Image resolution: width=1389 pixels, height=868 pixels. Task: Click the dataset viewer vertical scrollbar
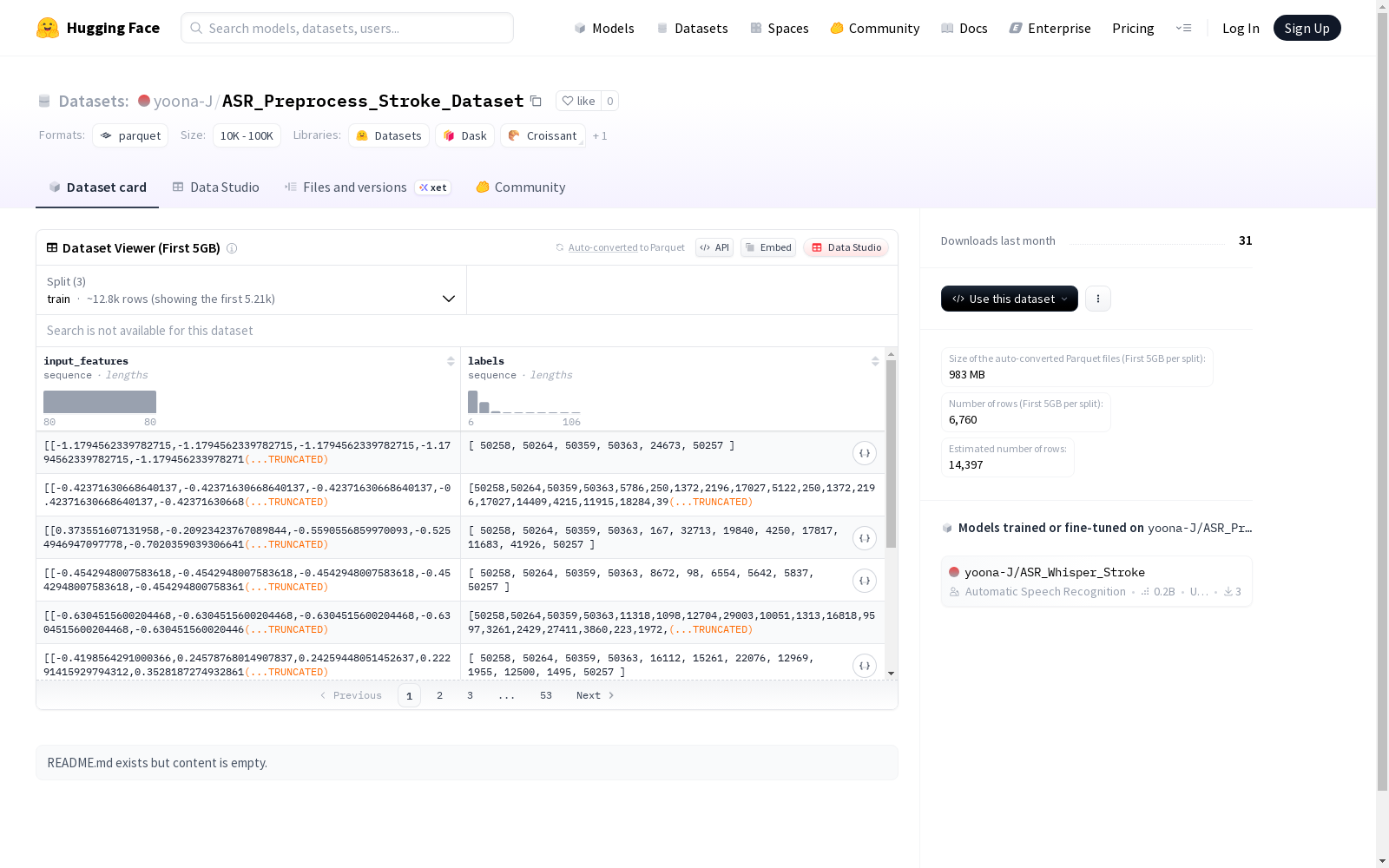(891, 454)
